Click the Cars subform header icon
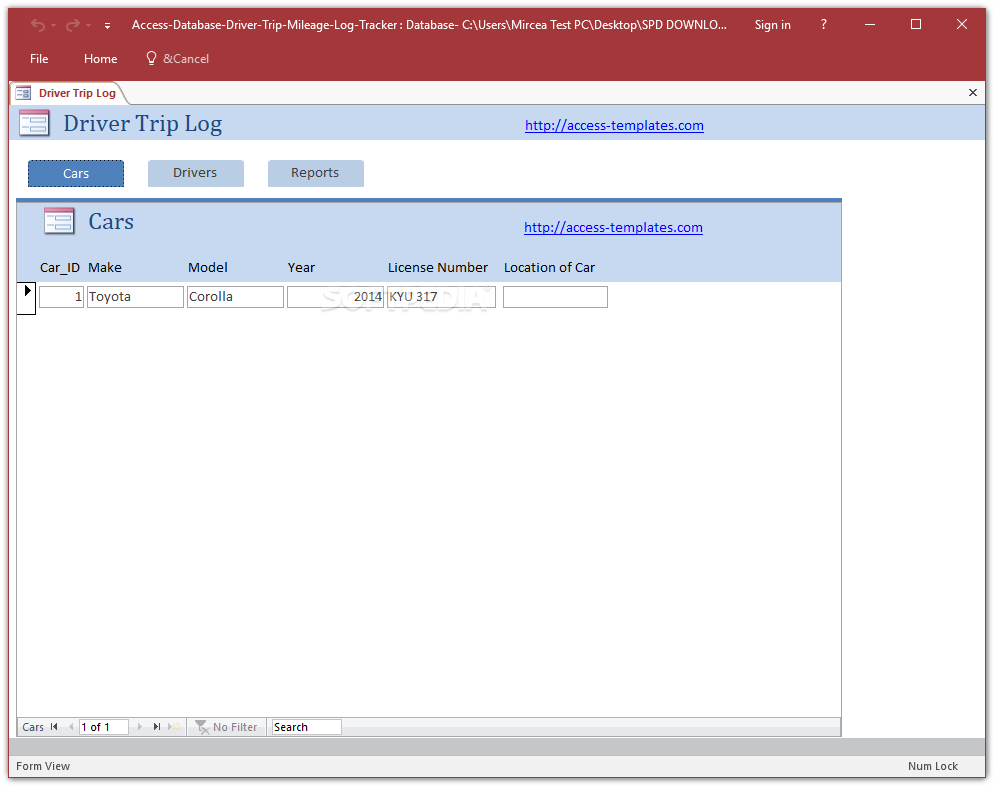994x786 pixels. point(59,221)
